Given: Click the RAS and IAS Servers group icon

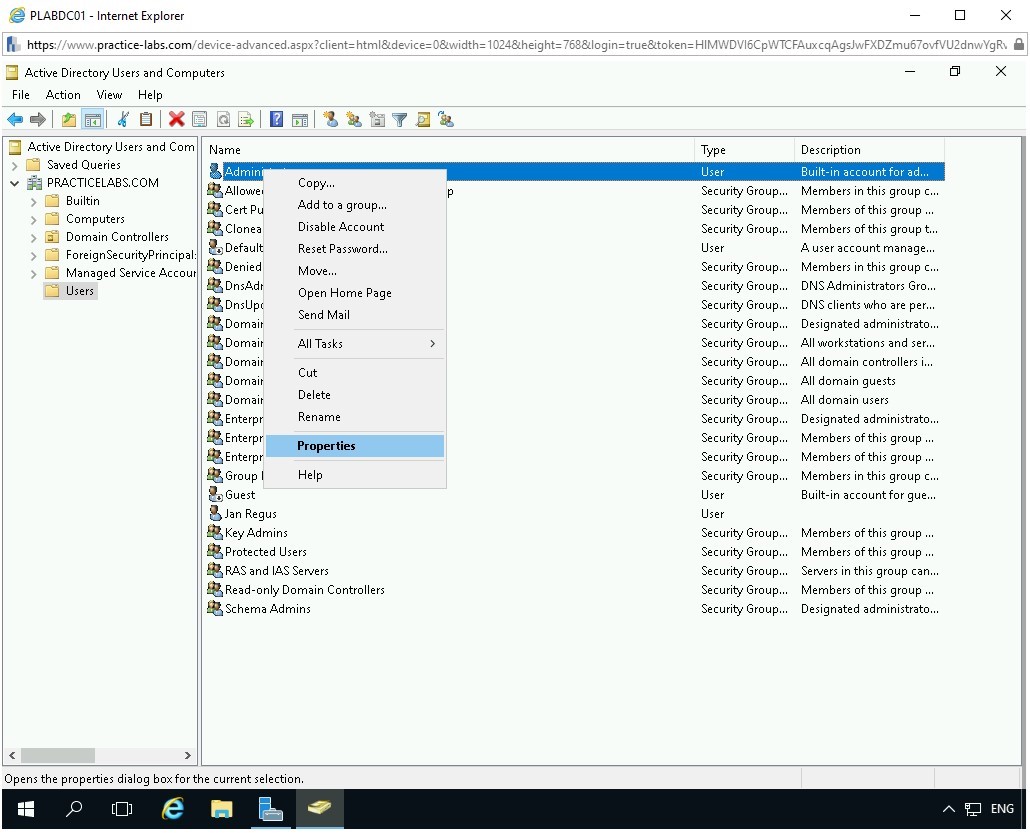Looking at the screenshot, I should click(215, 570).
